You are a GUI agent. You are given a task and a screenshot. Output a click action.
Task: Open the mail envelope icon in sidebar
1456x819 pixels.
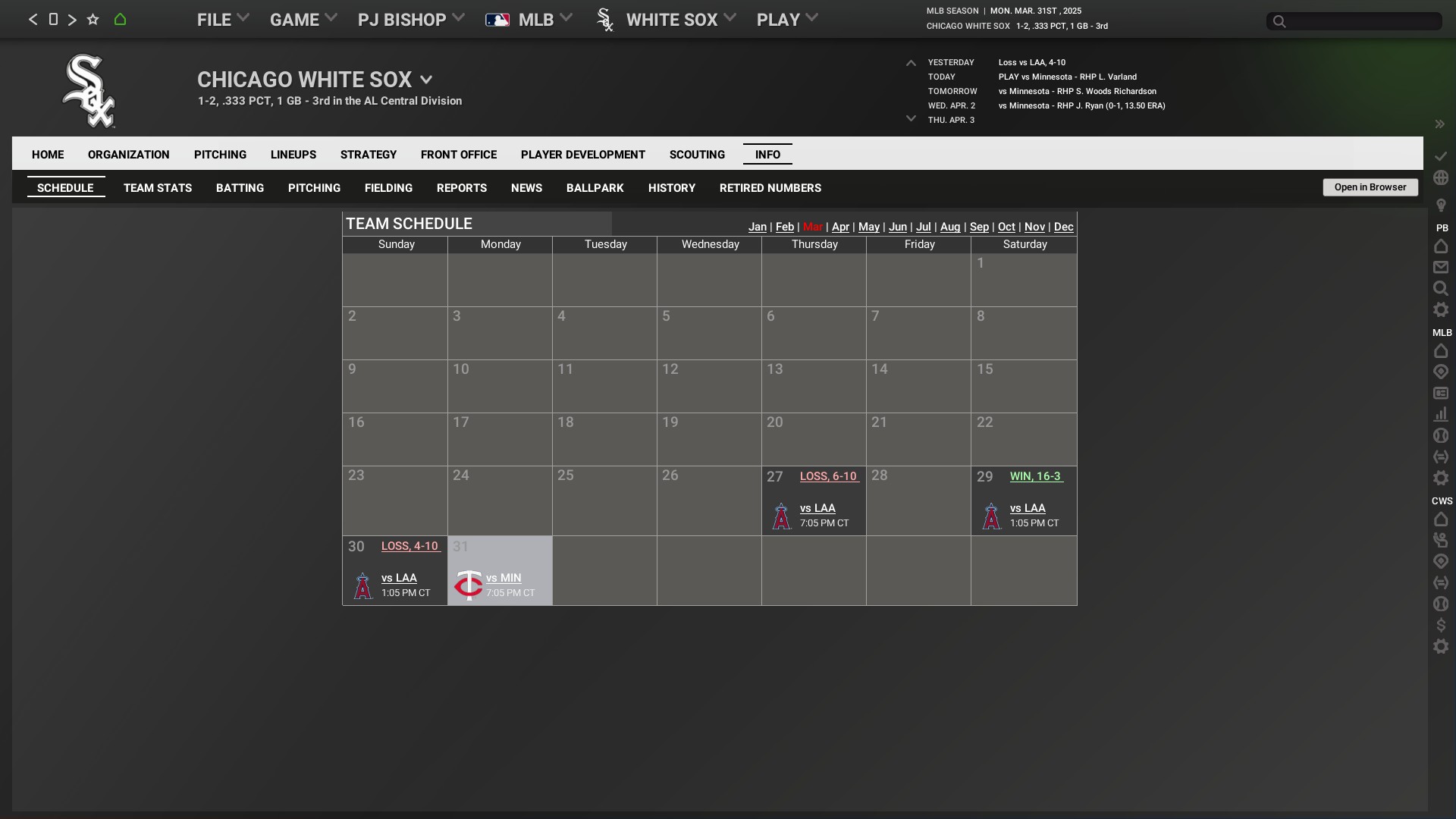tap(1441, 268)
